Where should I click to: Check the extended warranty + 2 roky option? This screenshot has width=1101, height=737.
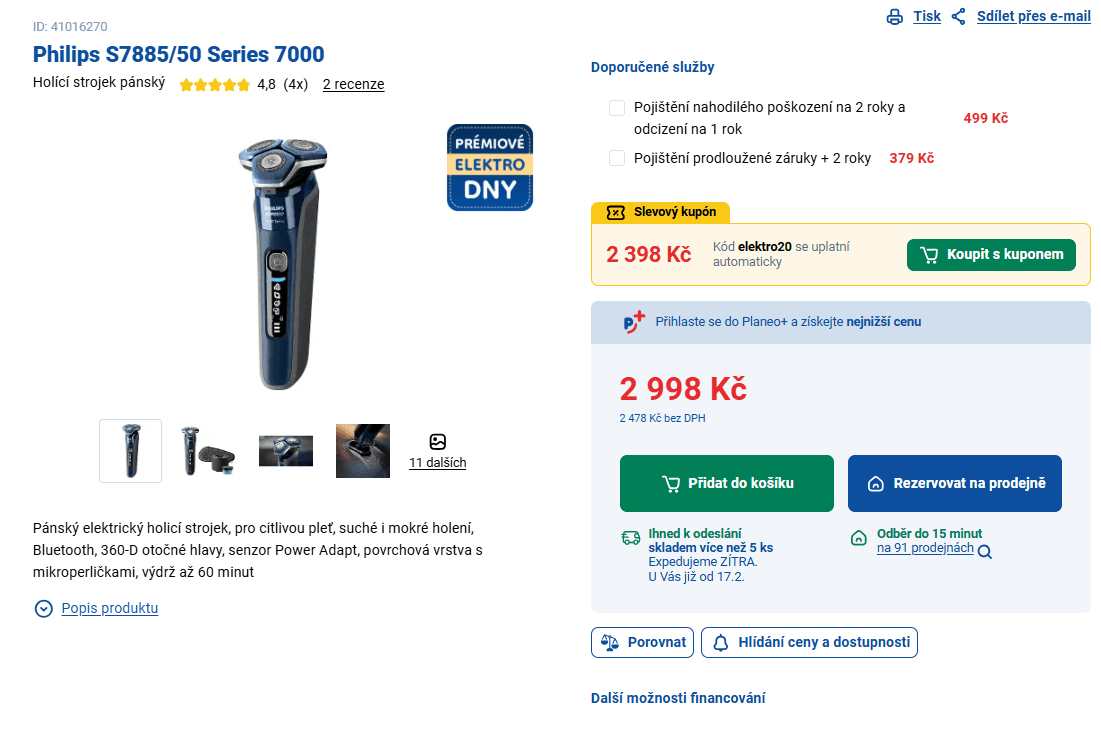(x=616, y=157)
